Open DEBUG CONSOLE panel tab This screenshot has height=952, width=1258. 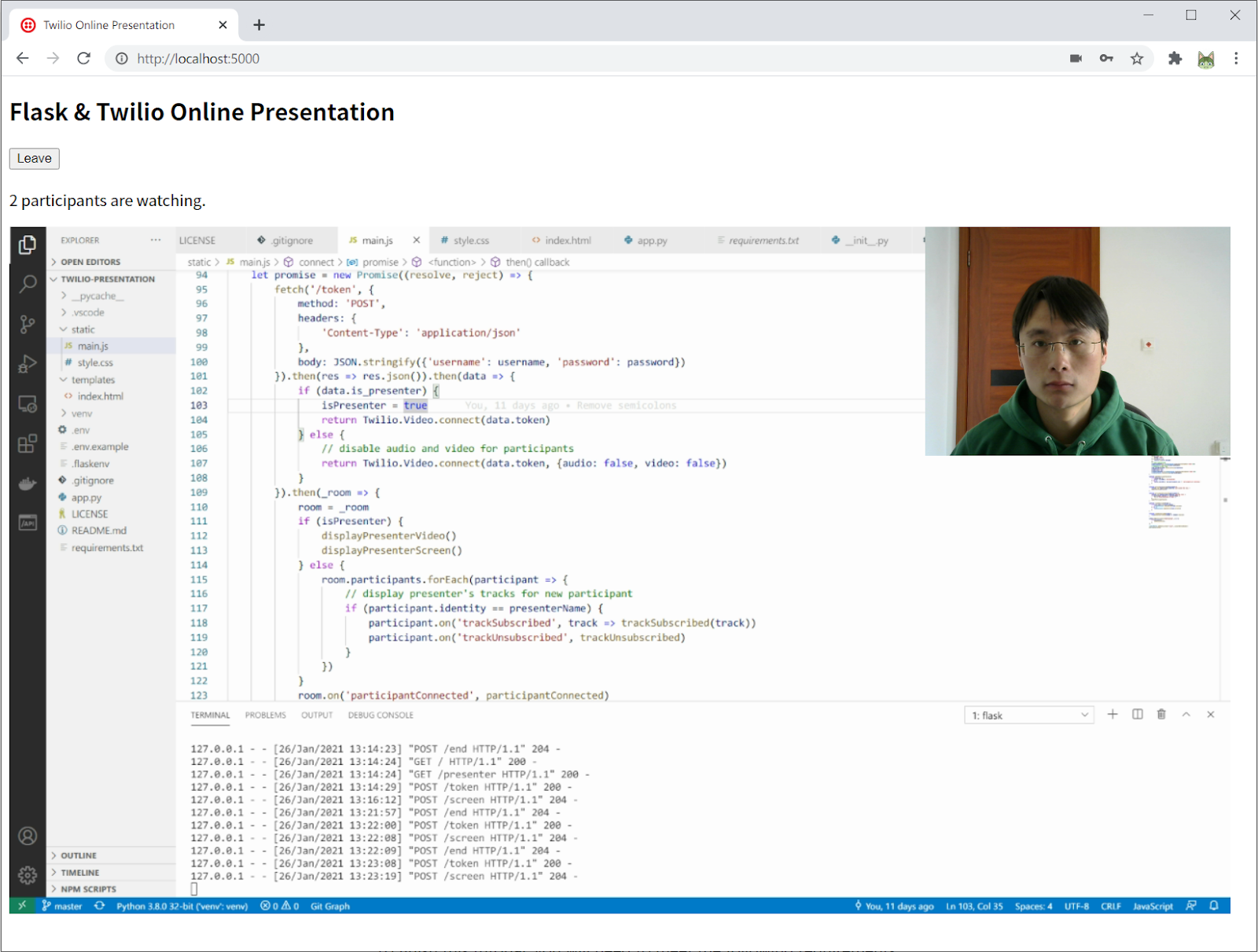click(x=381, y=715)
